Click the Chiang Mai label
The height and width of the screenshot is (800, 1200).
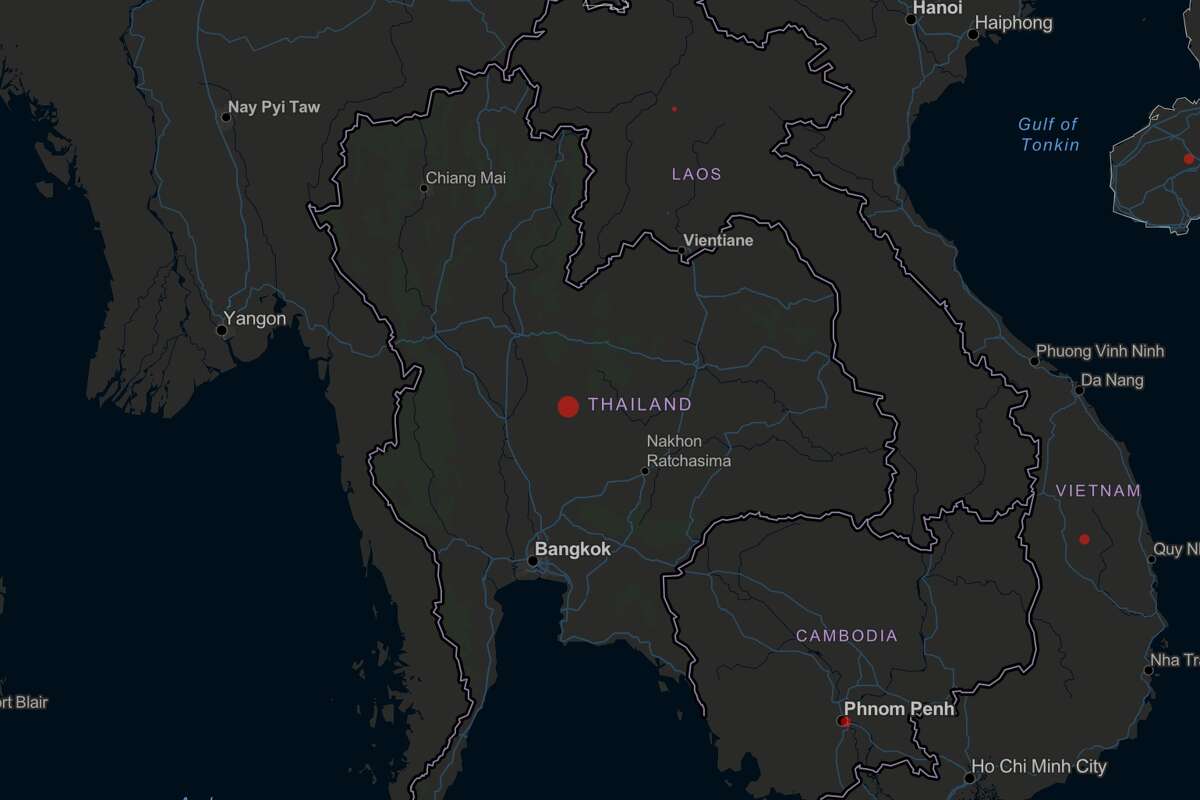coord(466,177)
